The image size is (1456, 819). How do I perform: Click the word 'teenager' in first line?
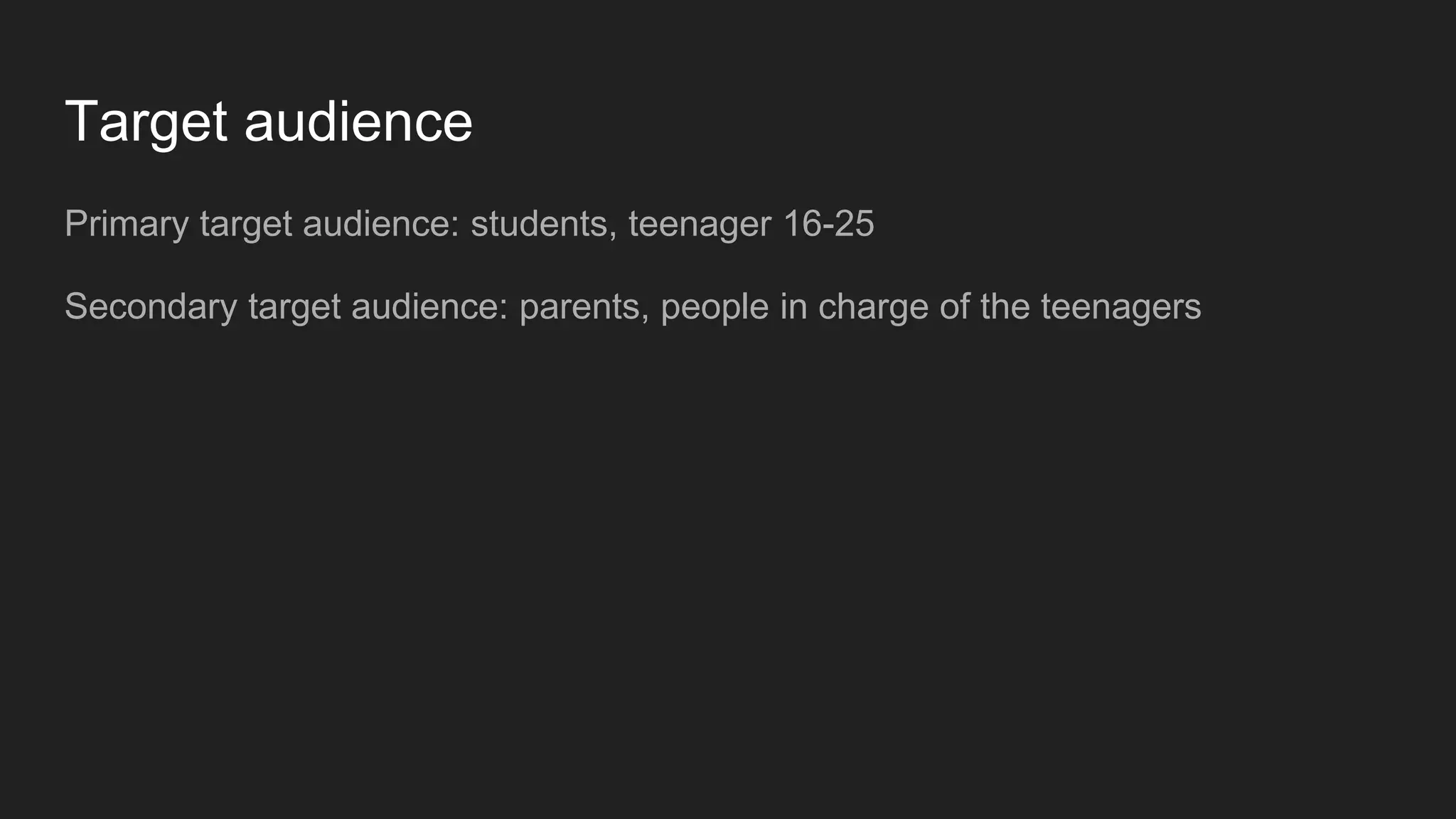point(700,225)
